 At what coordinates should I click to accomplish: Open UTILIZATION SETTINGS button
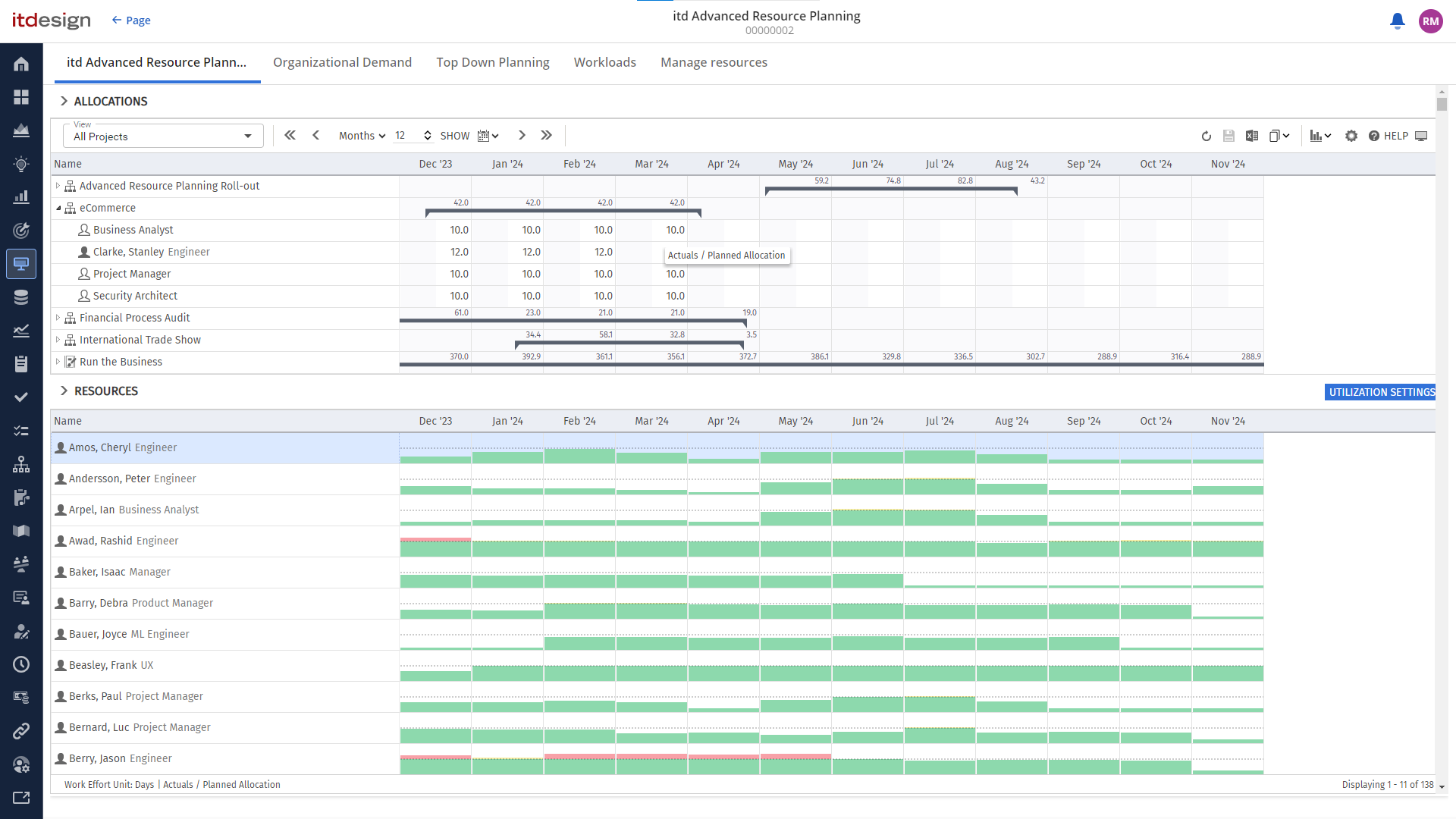pyautogui.click(x=1380, y=392)
